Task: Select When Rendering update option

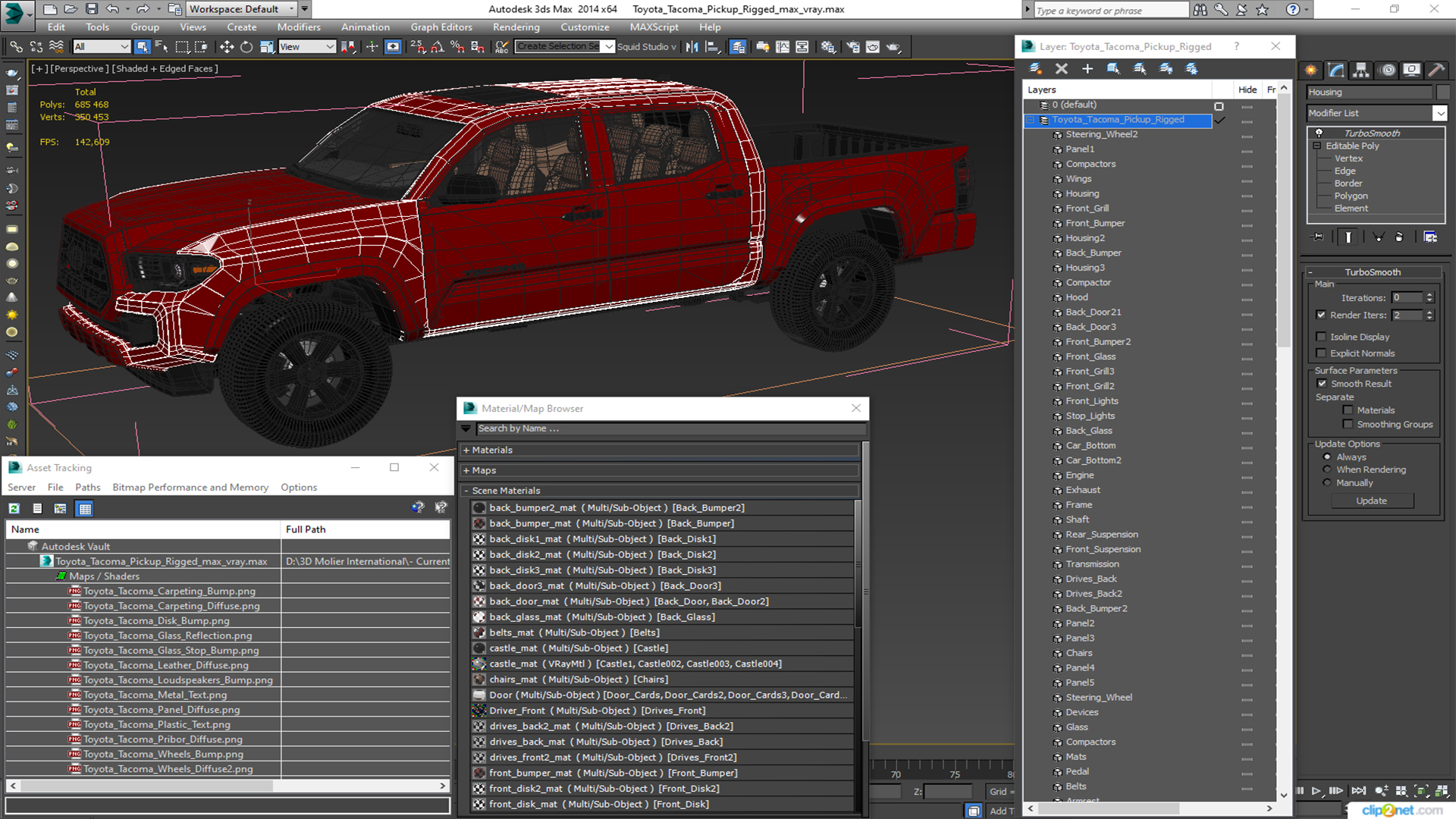Action: tap(1327, 469)
